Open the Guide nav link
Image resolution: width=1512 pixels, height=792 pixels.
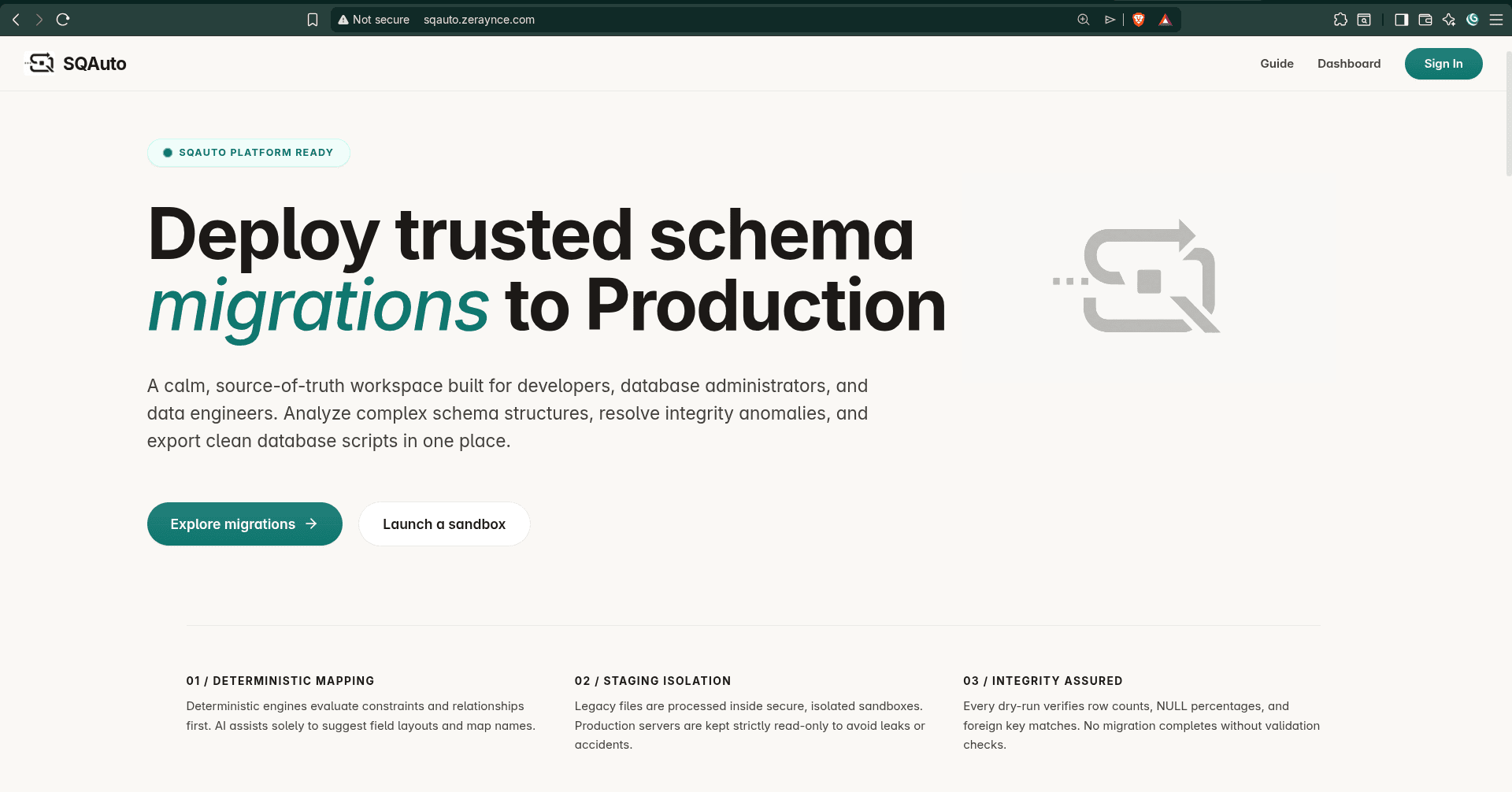[1277, 64]
